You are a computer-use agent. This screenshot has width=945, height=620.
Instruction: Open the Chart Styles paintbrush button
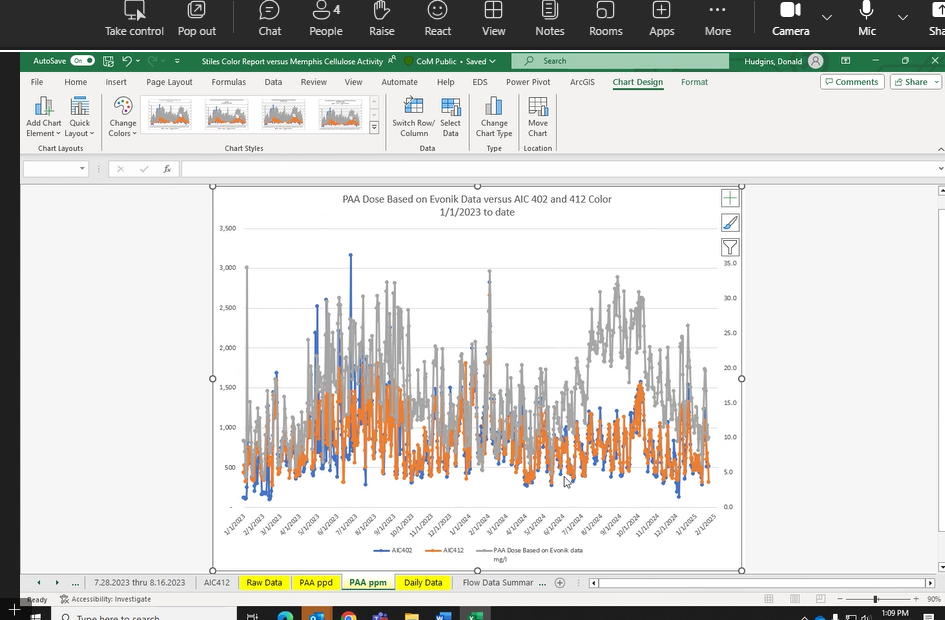(x=730, y=222)
